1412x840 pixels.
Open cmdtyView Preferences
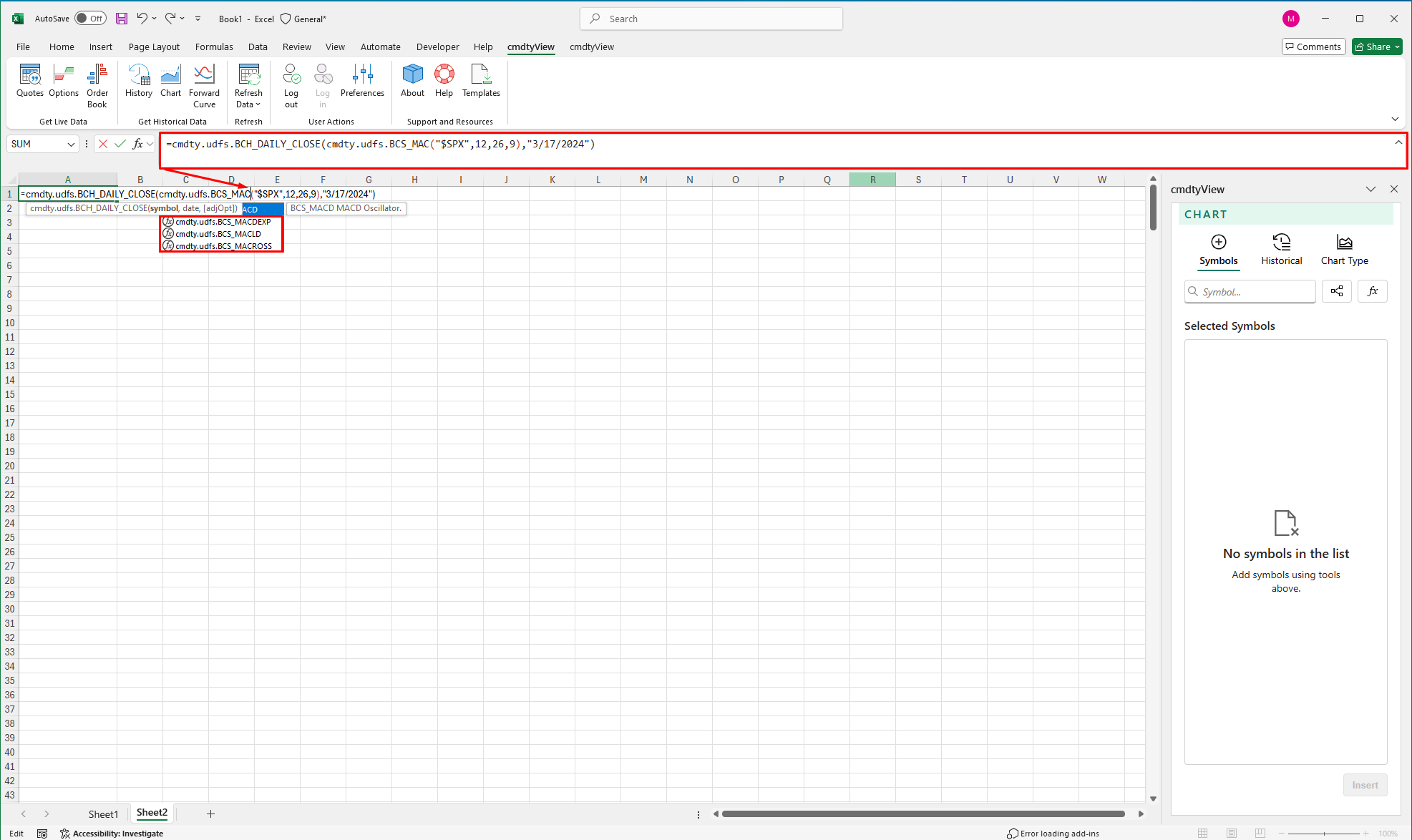(362, 80)
